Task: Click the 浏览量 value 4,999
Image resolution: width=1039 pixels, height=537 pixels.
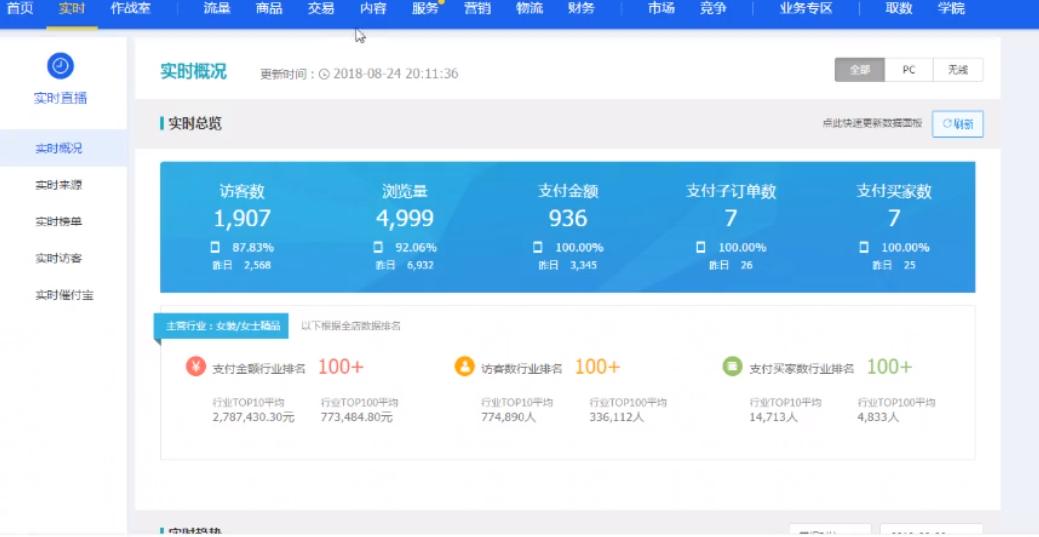Action: (x=405, y=218)
